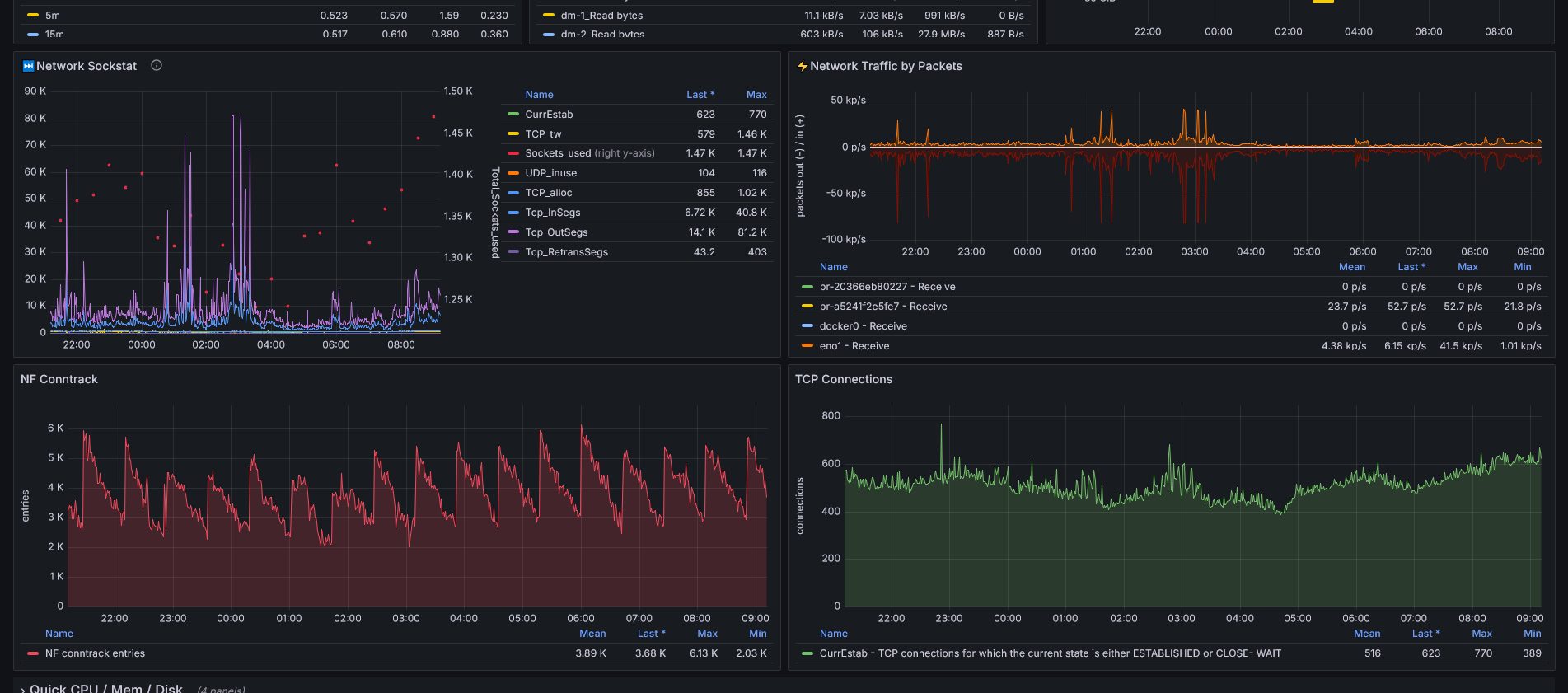Expand the Quick CPU / Mem / Disk row

(105, 688)
